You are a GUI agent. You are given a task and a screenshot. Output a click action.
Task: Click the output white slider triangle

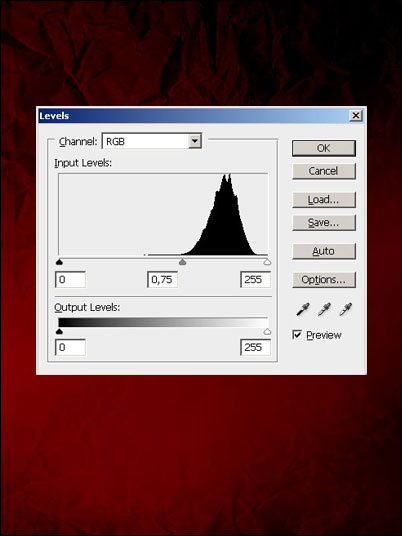[x=267, y=332]
